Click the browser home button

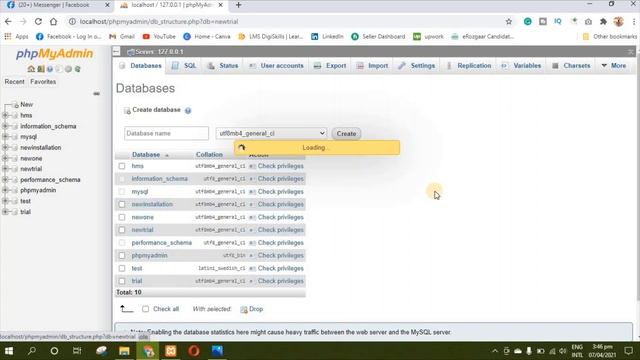click(x=53, y=21)
